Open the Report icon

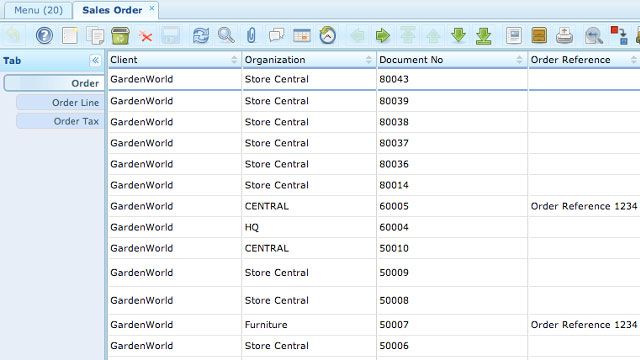(513, 36)
